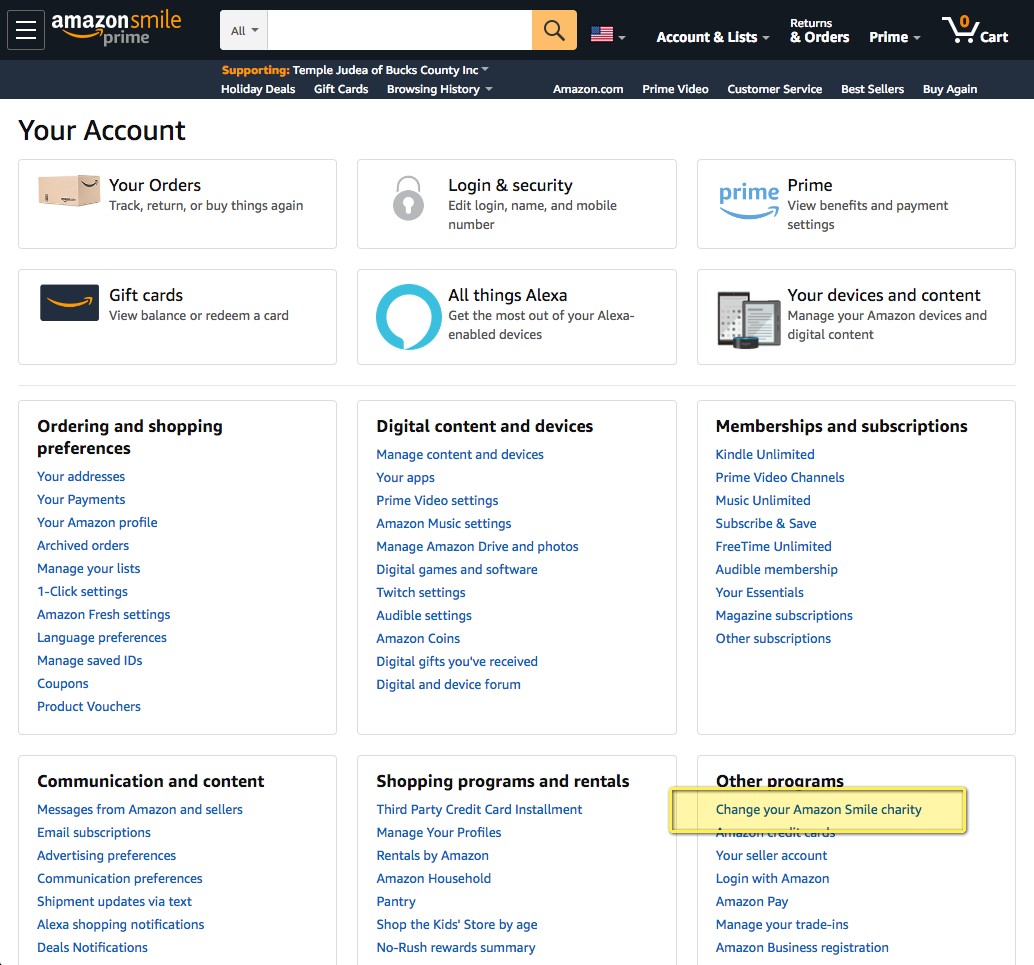
Task: Open Customer Service from the nav bar
Action: (774, 89)
